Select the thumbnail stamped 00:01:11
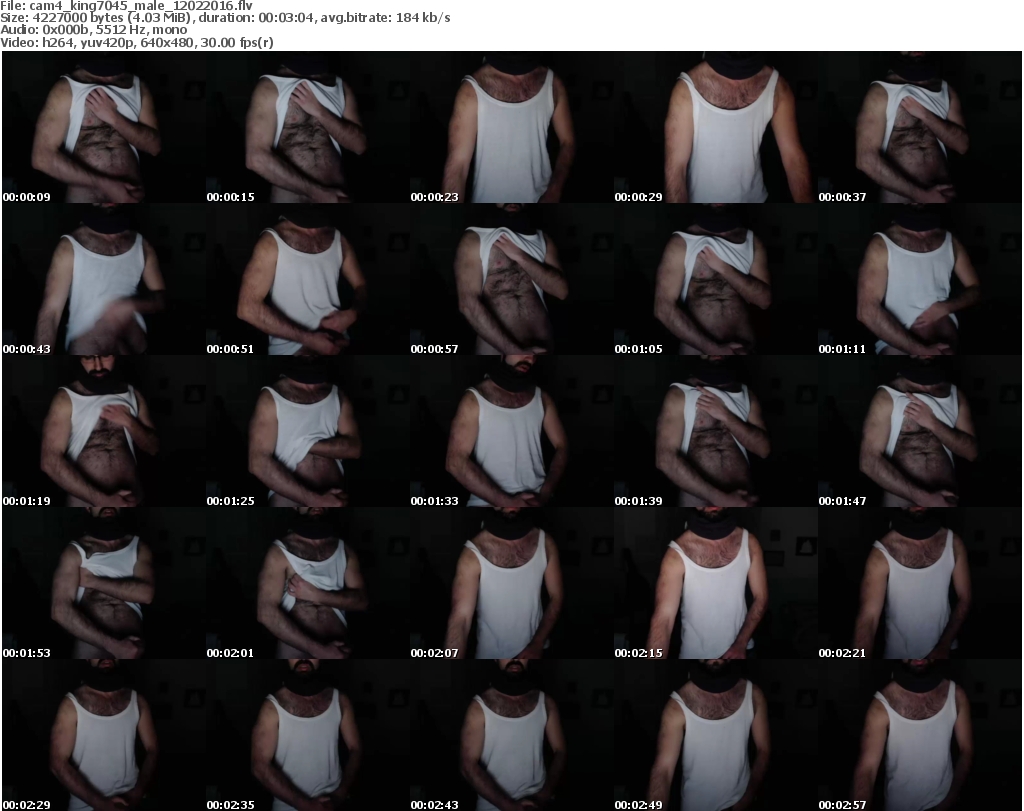The height and width of the screenshot is (811, 1024). click(920, 279)
